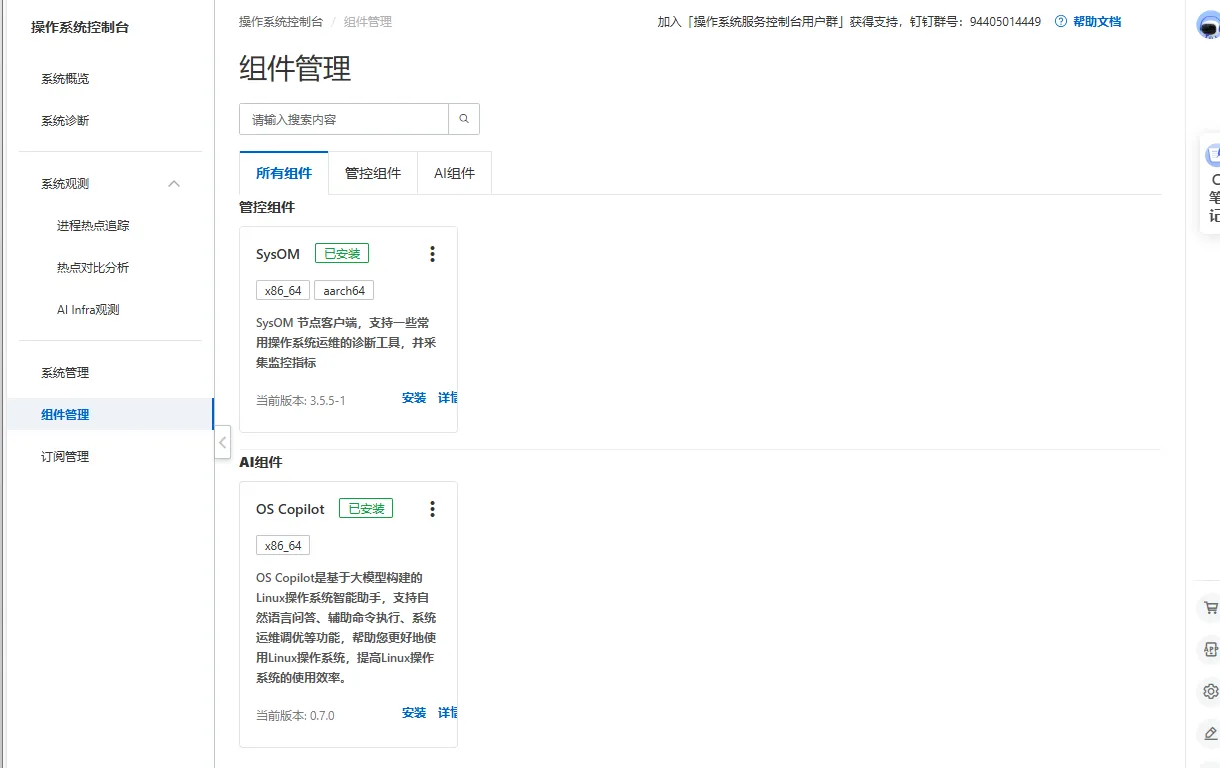
Task: Open 系统管理 in the sidebar
Action: [65, 373]
